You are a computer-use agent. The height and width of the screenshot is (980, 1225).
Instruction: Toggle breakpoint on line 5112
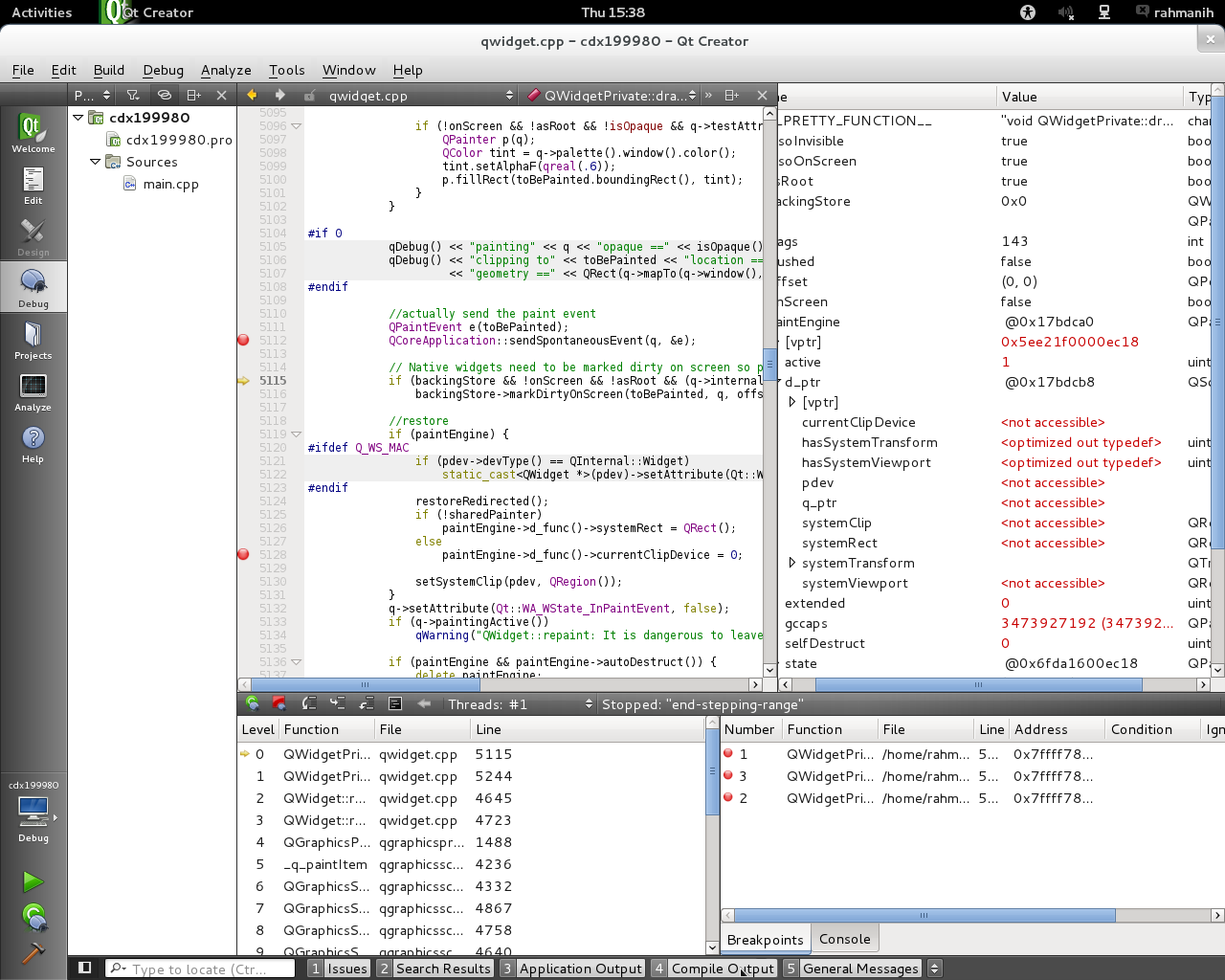[x=243, y=341]
